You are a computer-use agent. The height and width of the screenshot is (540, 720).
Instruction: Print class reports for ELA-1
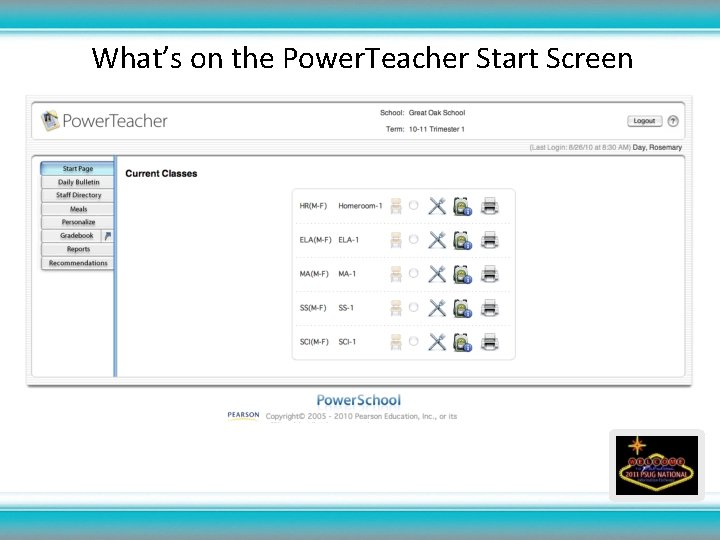click(489, 240)
